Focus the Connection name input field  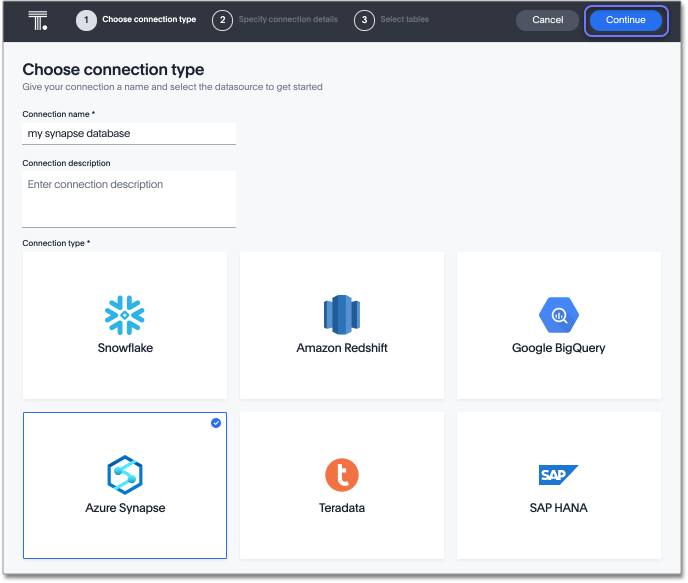(129, 133)
